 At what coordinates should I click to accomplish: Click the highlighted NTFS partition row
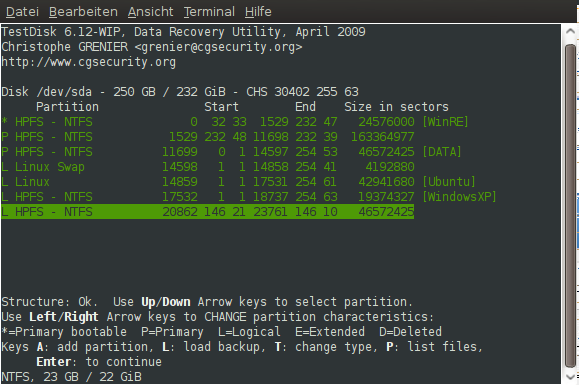tap(208, 212)
